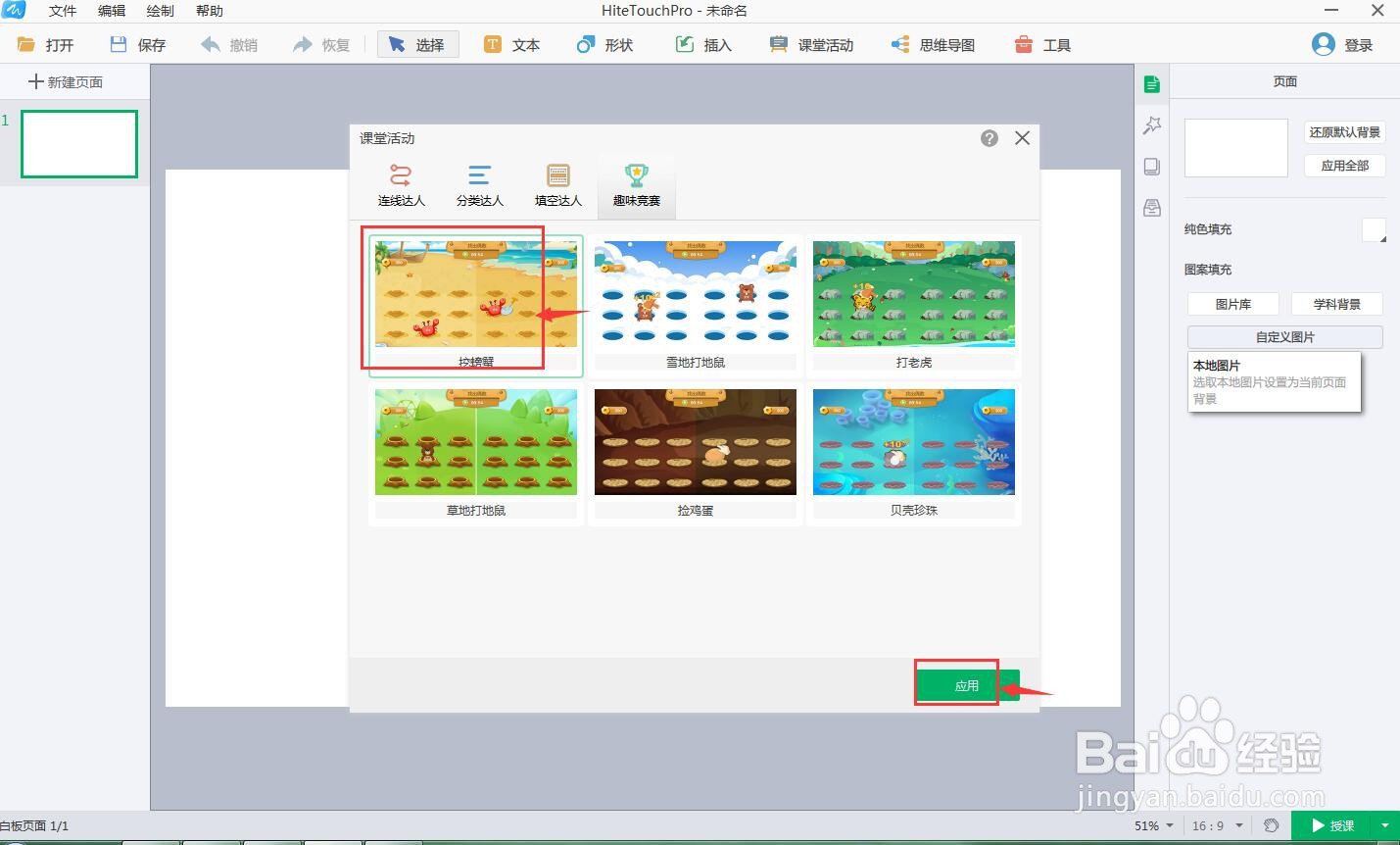Open 学科背景 subject backgrounds
The width and height of the screenshot is (1400, 845).
(1337, 304)
